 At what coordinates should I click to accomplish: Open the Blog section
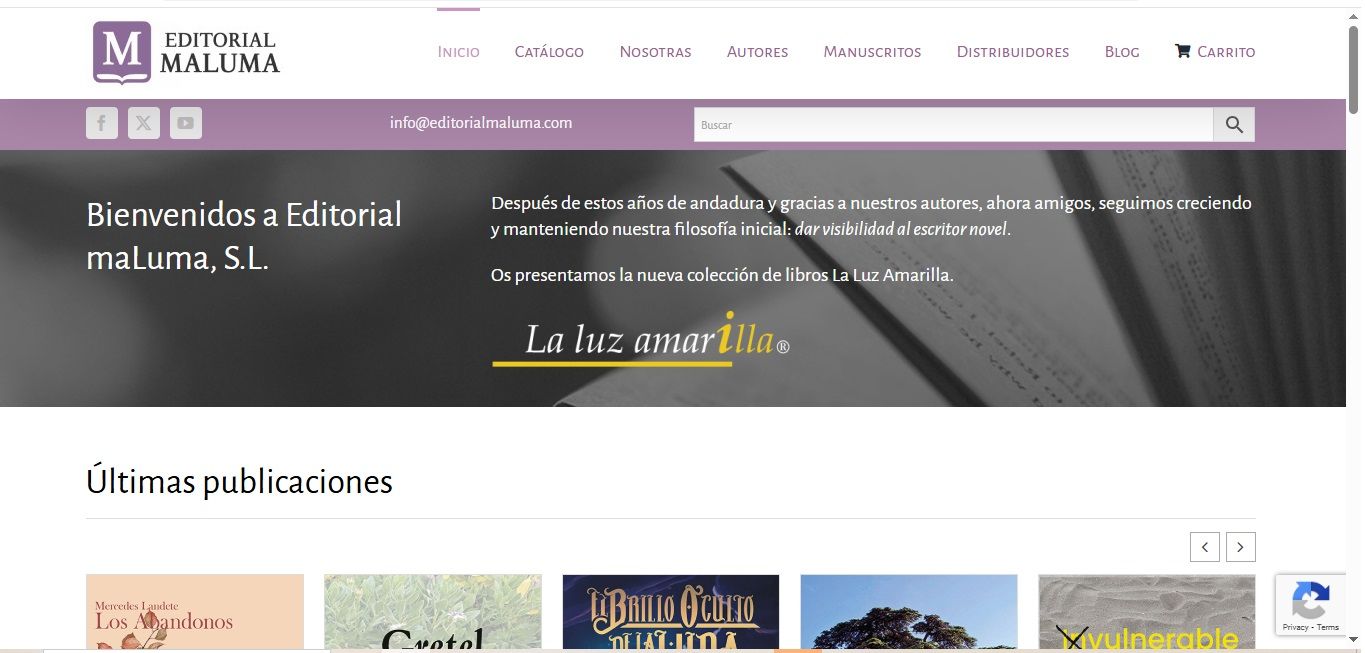pyautogui.click(x=1121, y=51)
